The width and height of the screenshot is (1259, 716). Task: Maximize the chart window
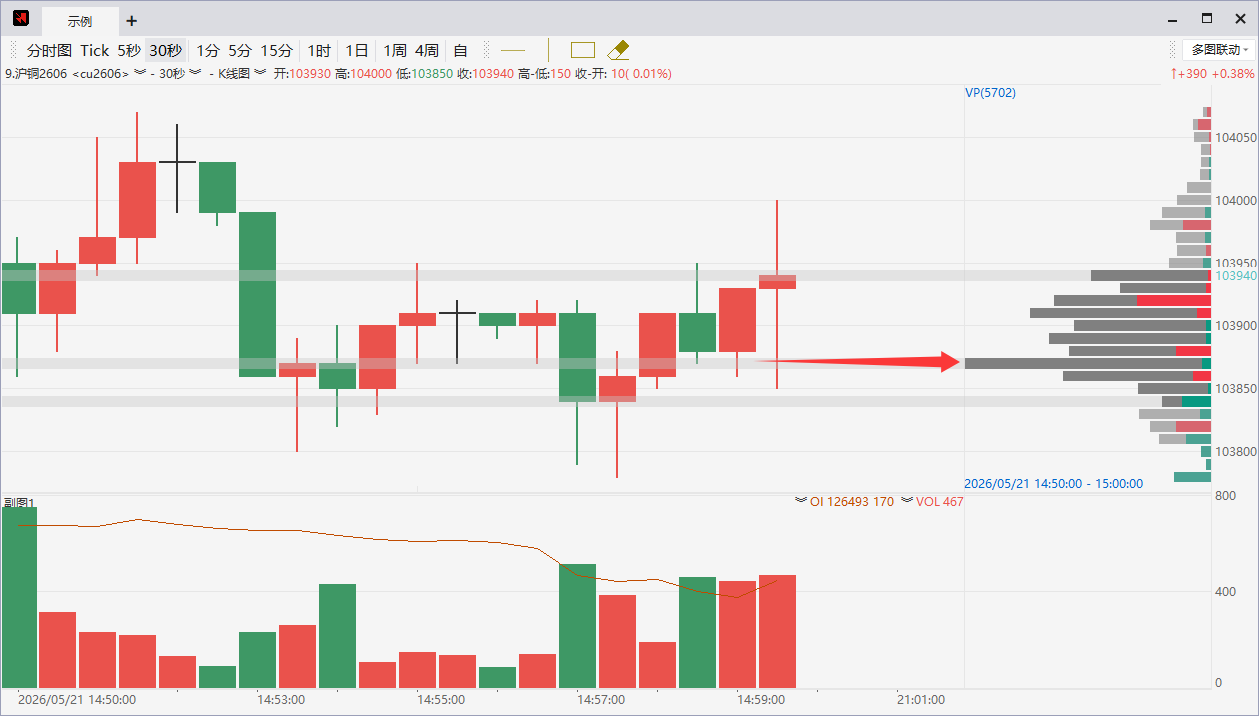1207,19
